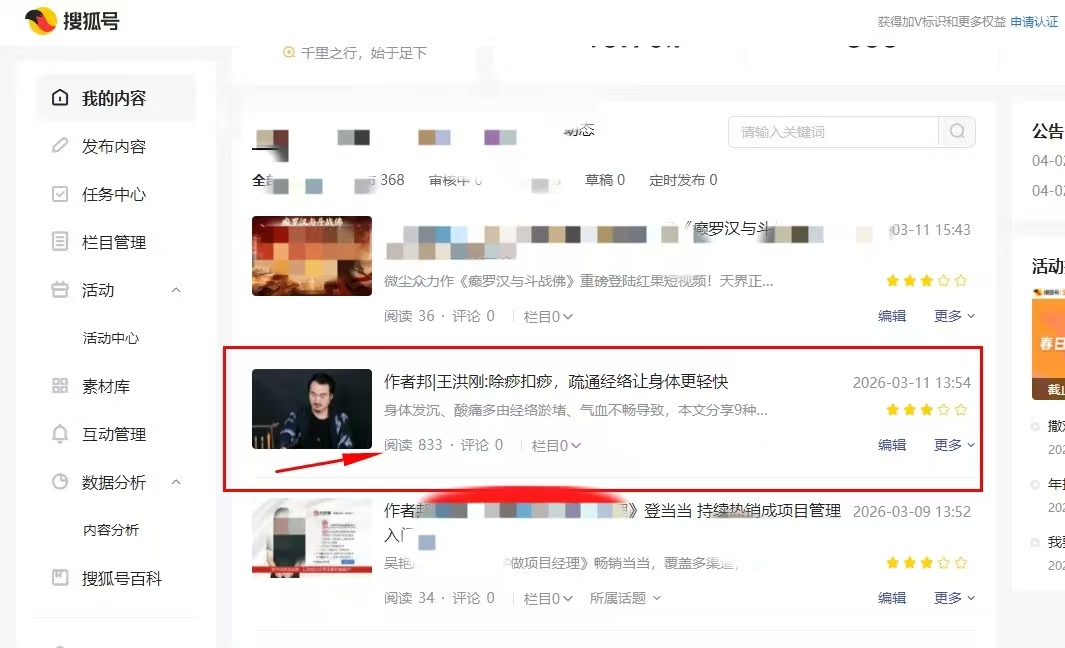Select the 发布内容 pencil icon
1065x648 pixels.
pos(60,145)
